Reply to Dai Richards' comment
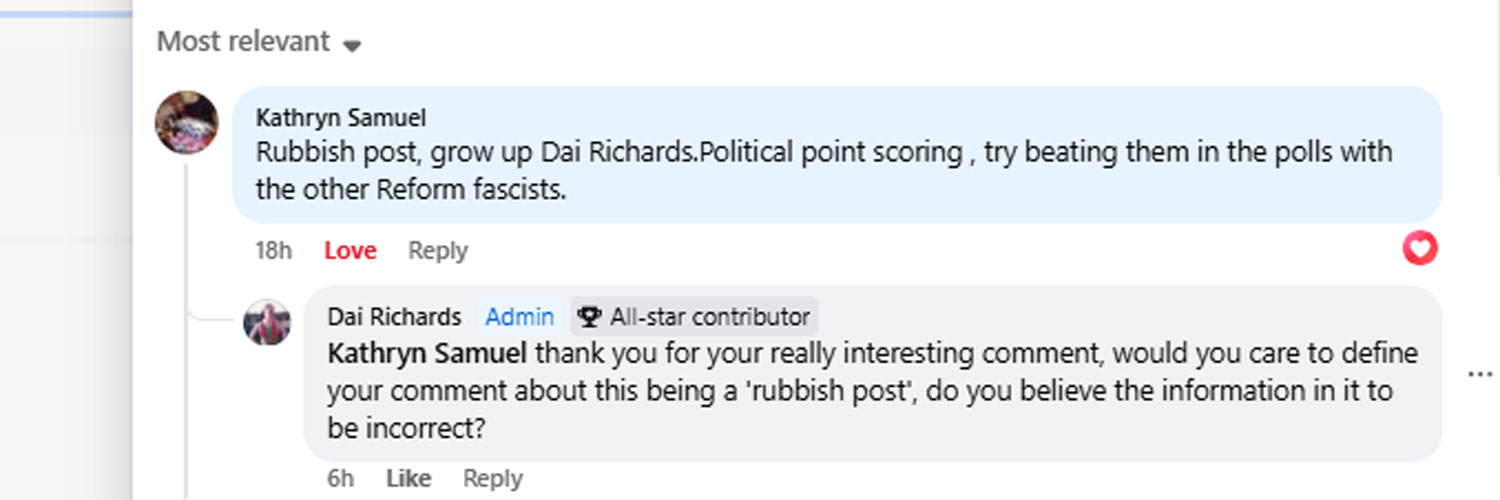 pos(492,479)
